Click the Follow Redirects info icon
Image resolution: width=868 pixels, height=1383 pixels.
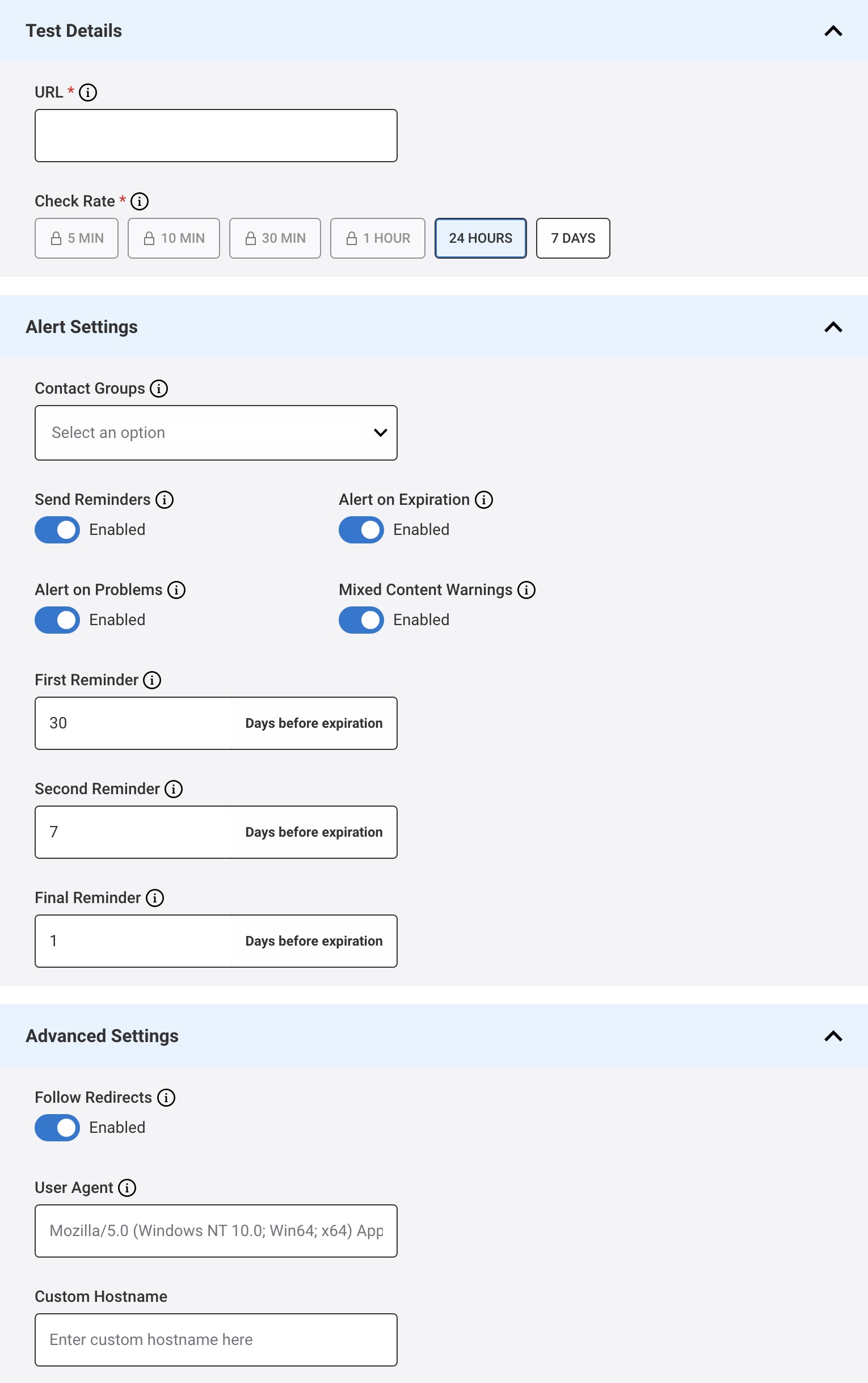coord(166,1097)
